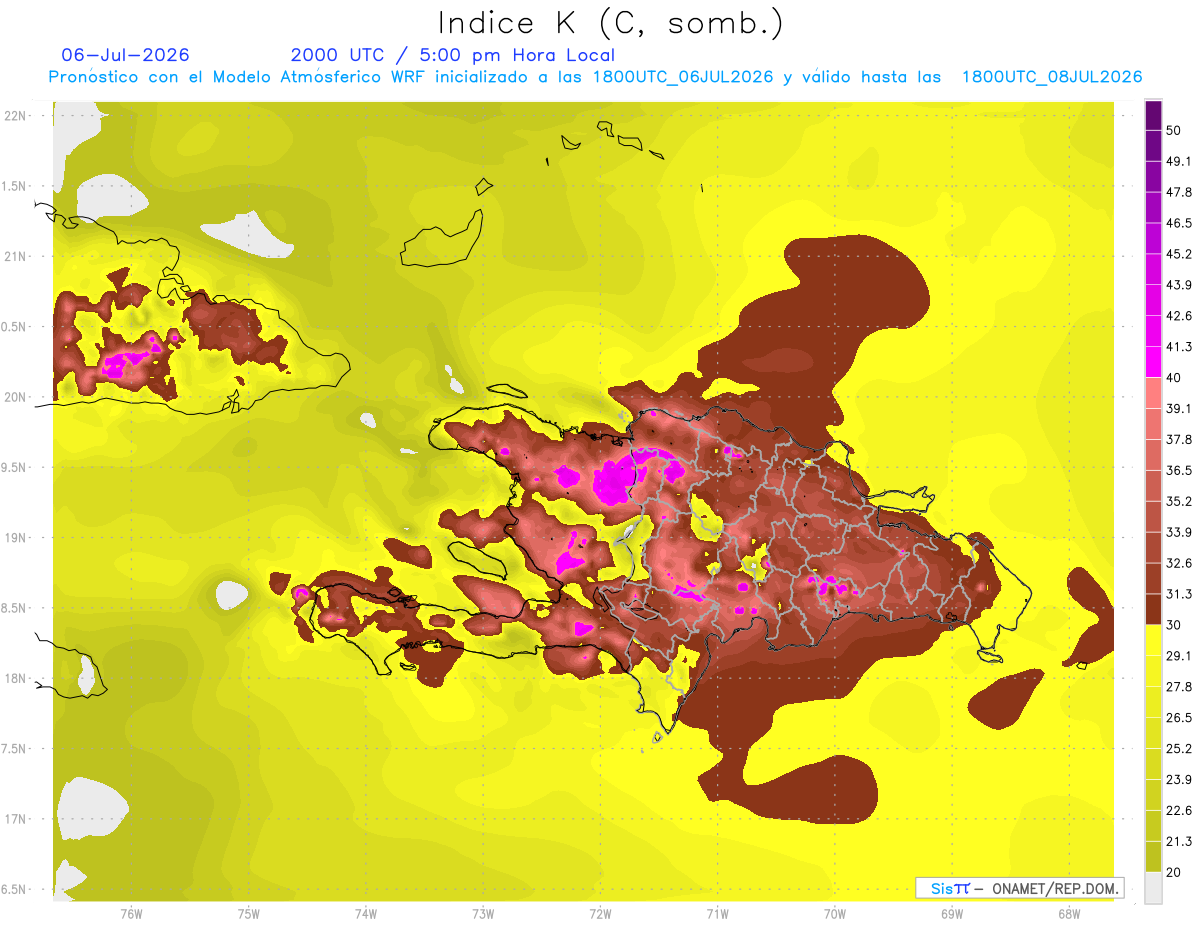Click the "0.5N" latitude axis label
Screen dimensions: 1200x927
click(x=15, y=327)
